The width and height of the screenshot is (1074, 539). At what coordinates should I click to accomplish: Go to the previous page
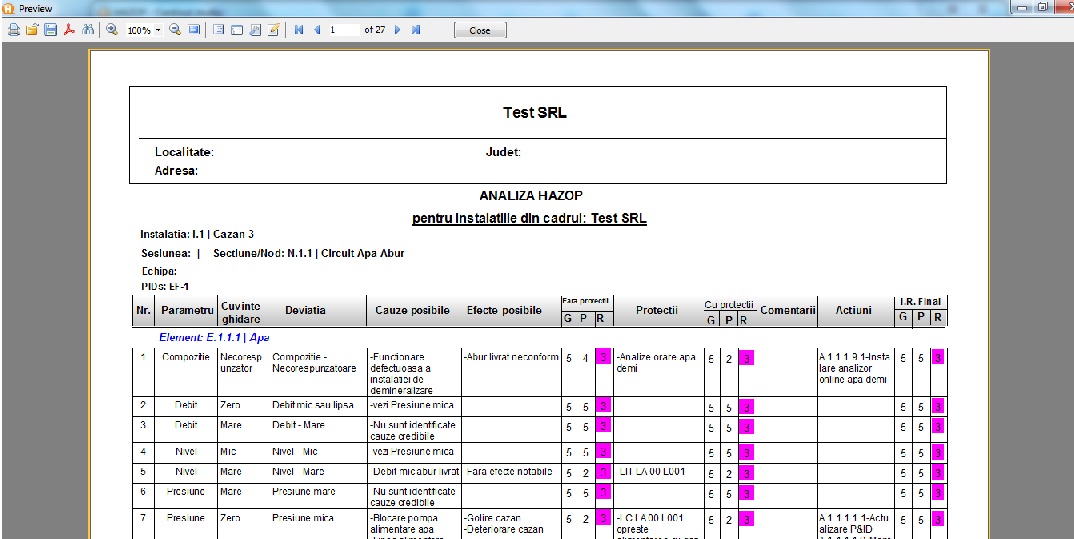pos(316,30)
